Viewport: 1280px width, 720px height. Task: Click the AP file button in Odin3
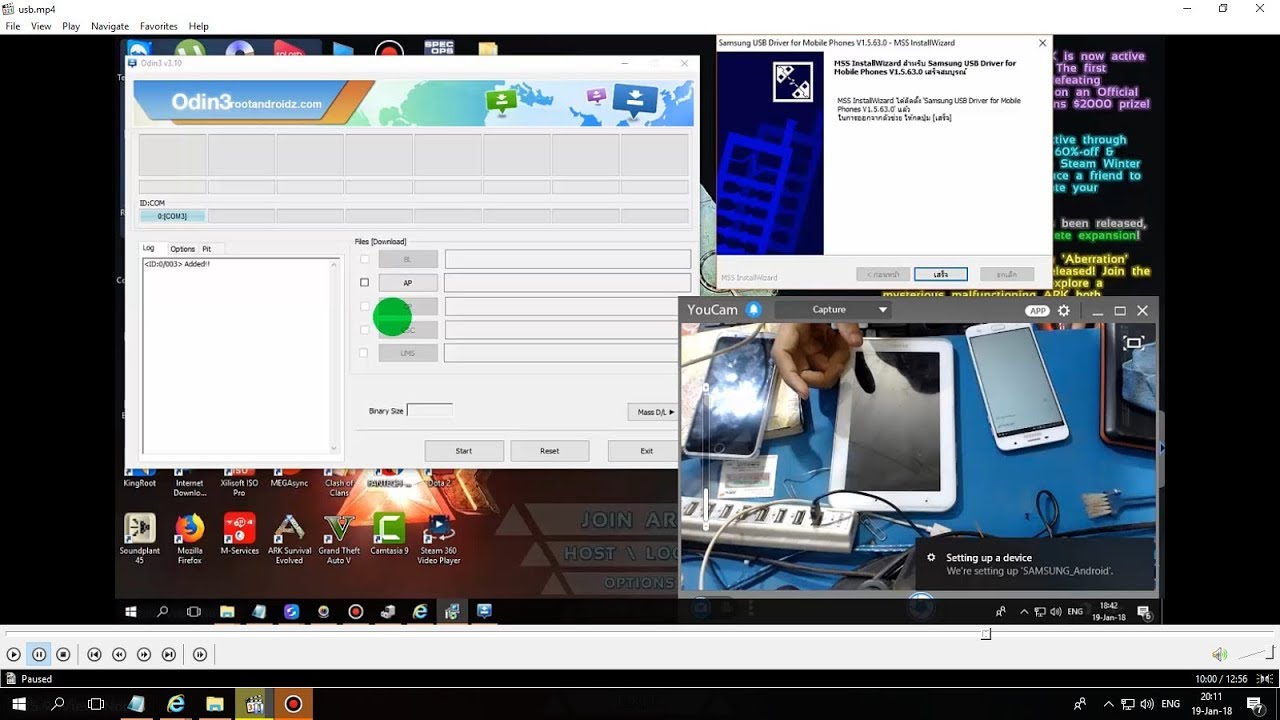pyautogui.click(x=408, y=283)
